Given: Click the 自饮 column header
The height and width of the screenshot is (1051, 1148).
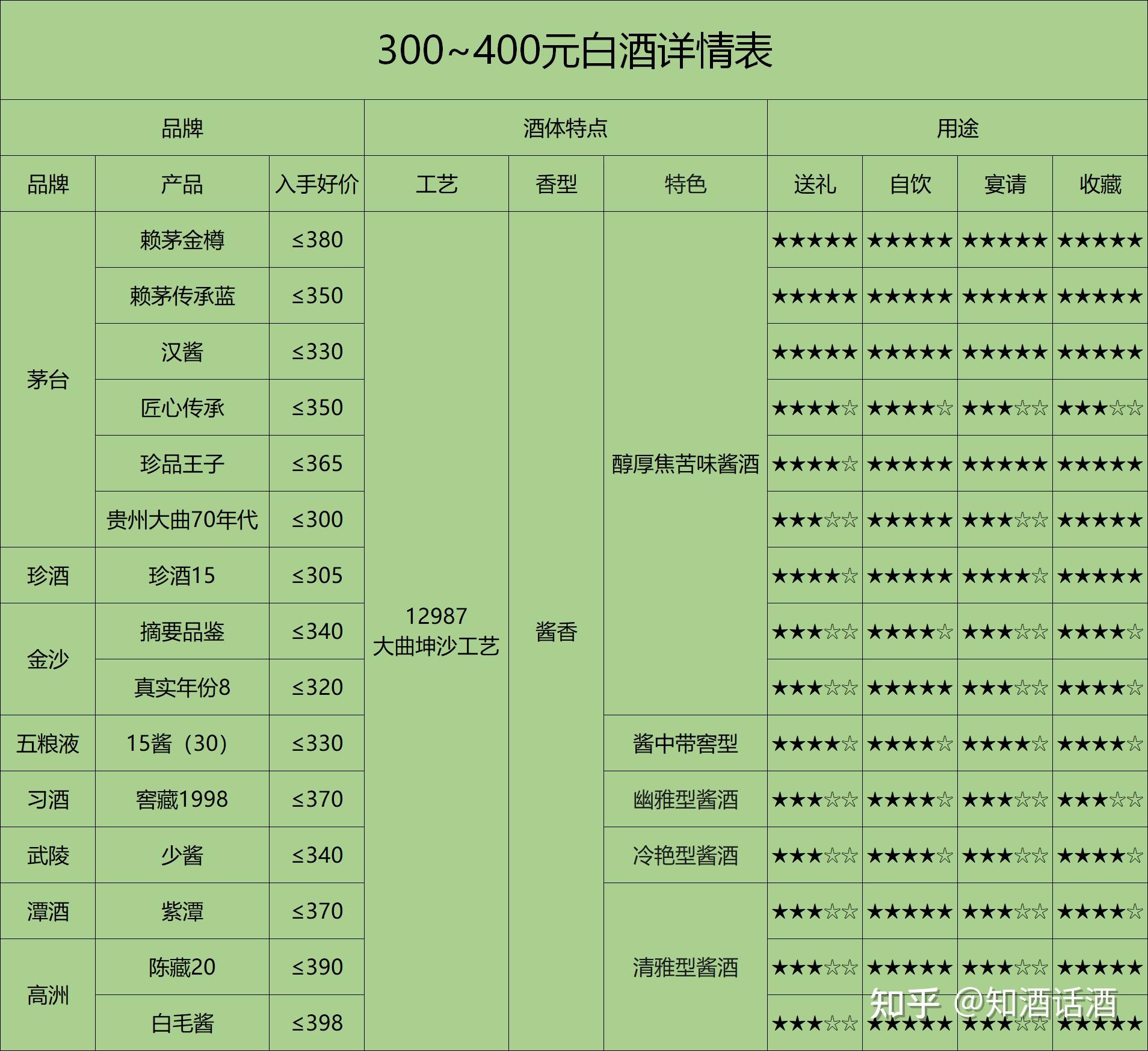Looking at the screenshot, I should coord(910,183).
